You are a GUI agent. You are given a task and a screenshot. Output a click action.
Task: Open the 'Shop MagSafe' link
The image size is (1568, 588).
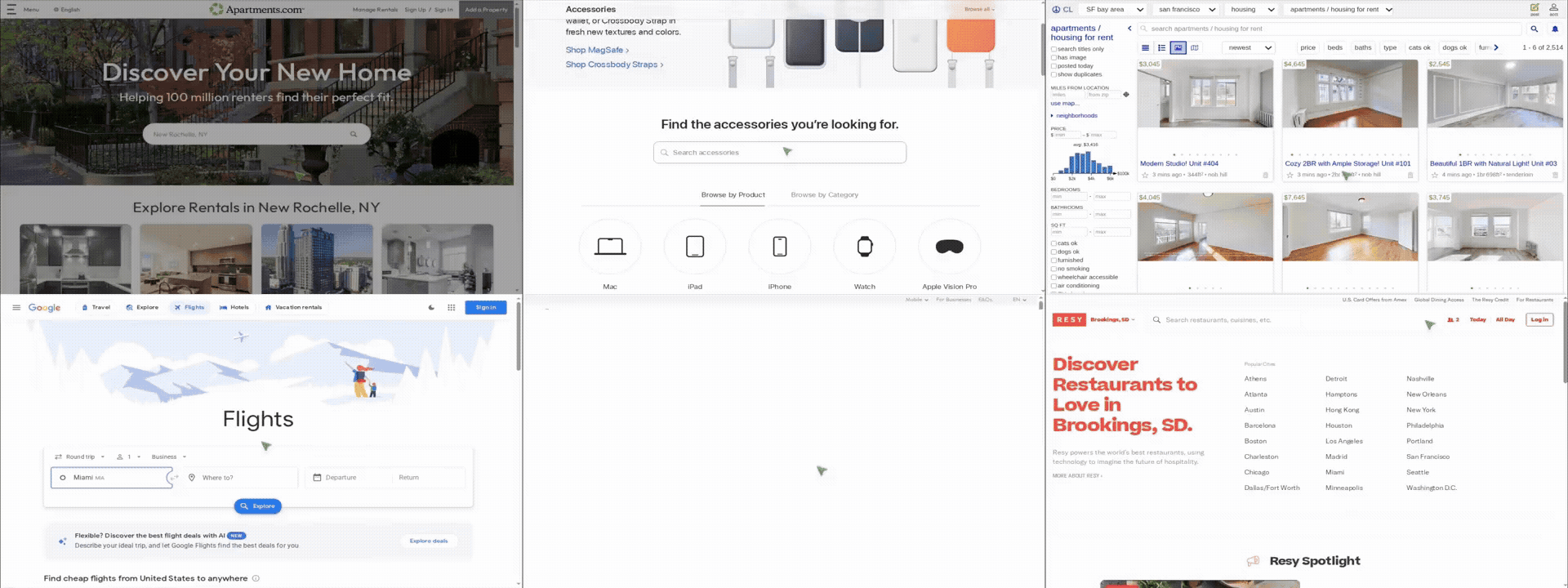[597, 51]
